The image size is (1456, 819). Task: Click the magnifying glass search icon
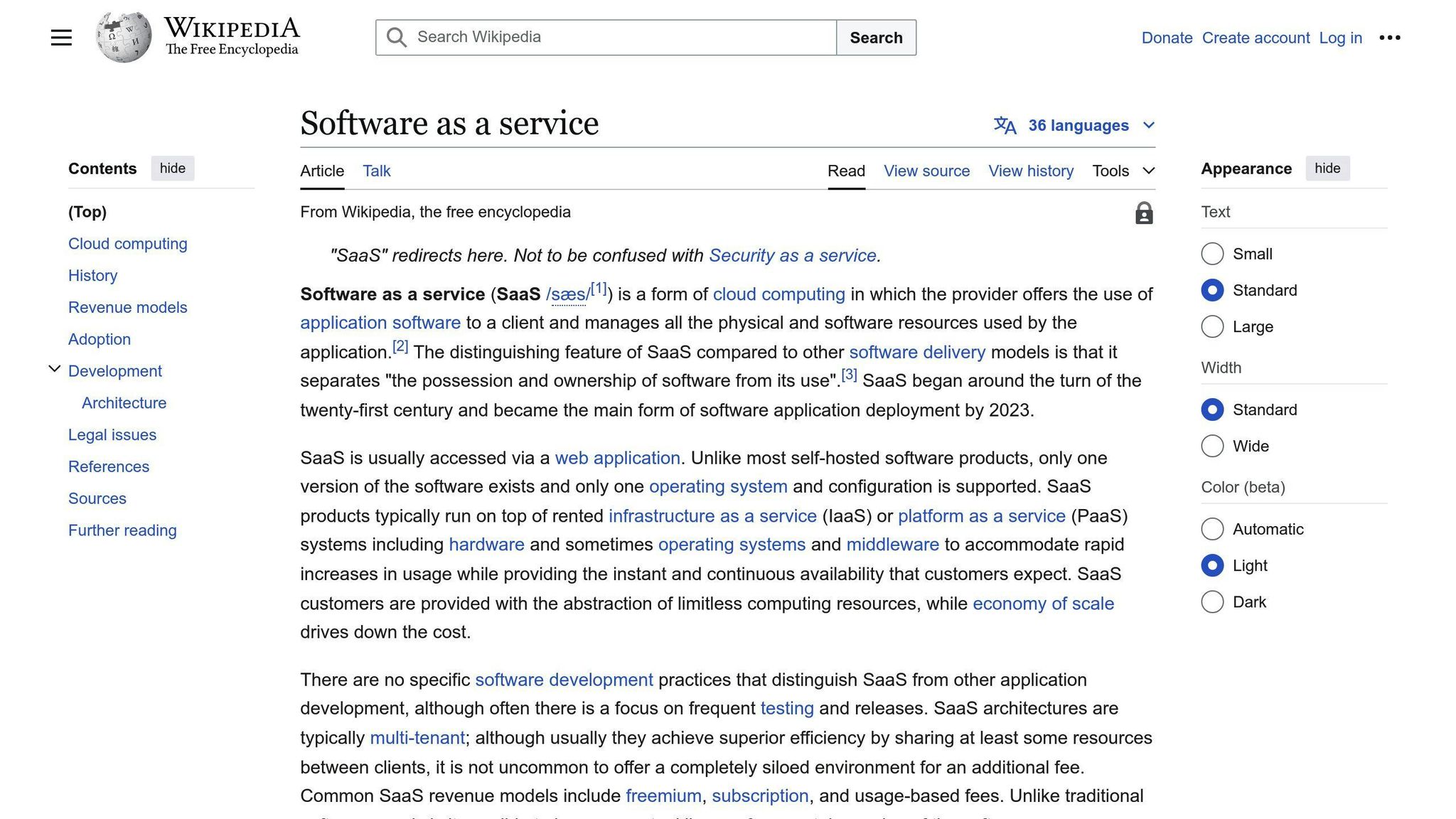pos(396,37)
